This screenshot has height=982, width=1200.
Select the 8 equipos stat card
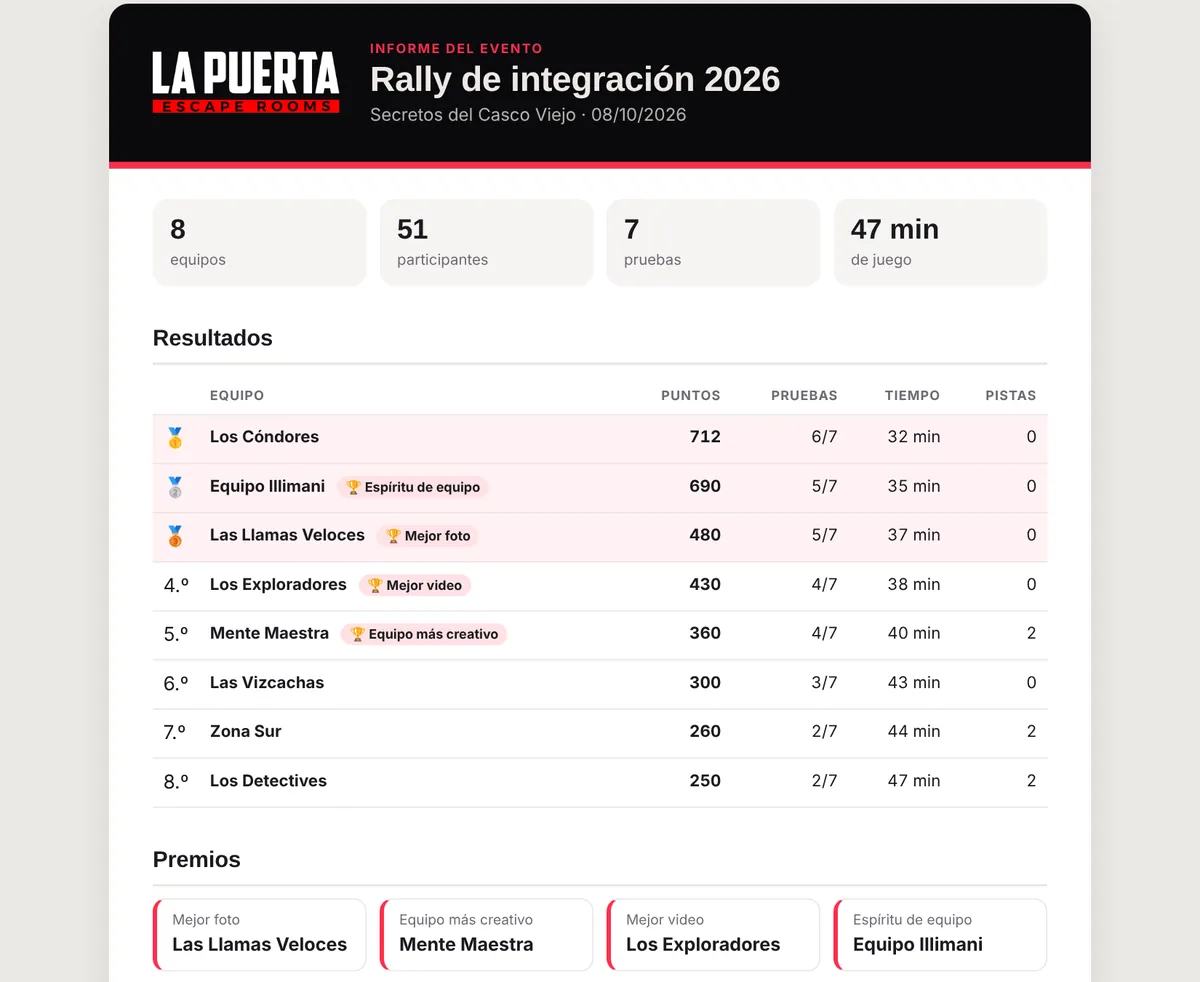click(x=260, y=242)
